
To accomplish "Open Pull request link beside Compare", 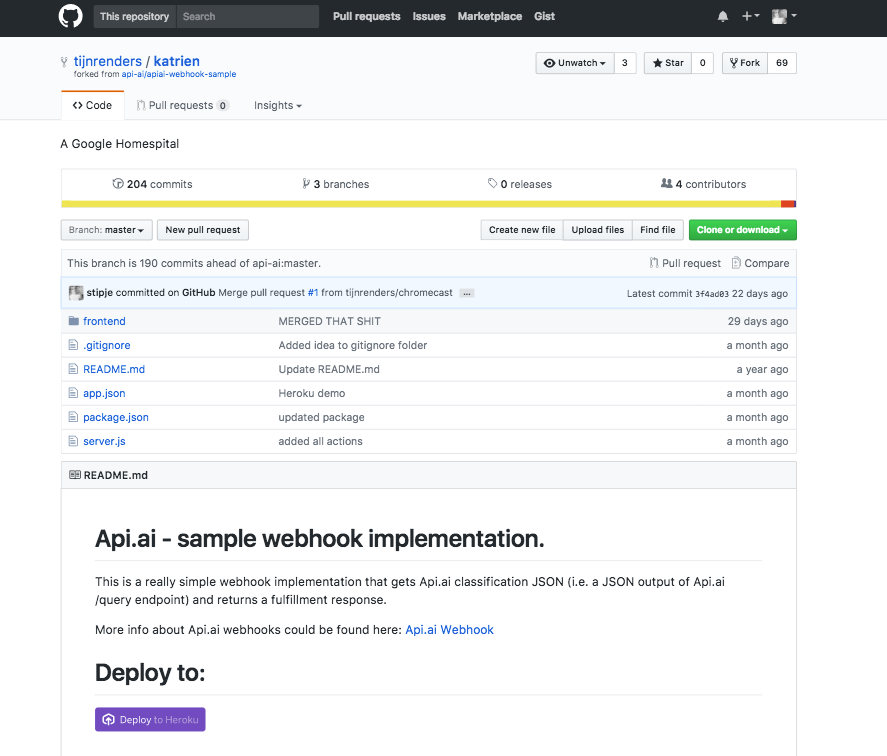I will coord(685,263).
